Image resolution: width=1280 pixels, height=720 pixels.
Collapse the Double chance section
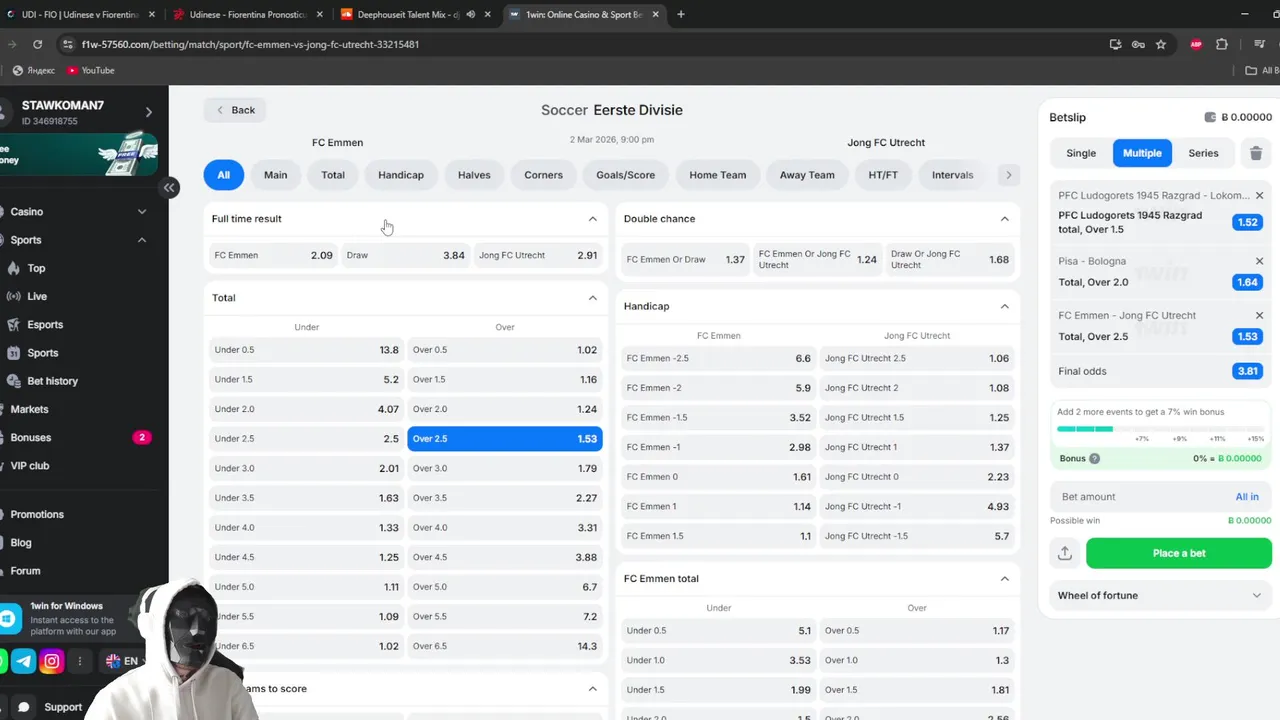pos(1004,219)
